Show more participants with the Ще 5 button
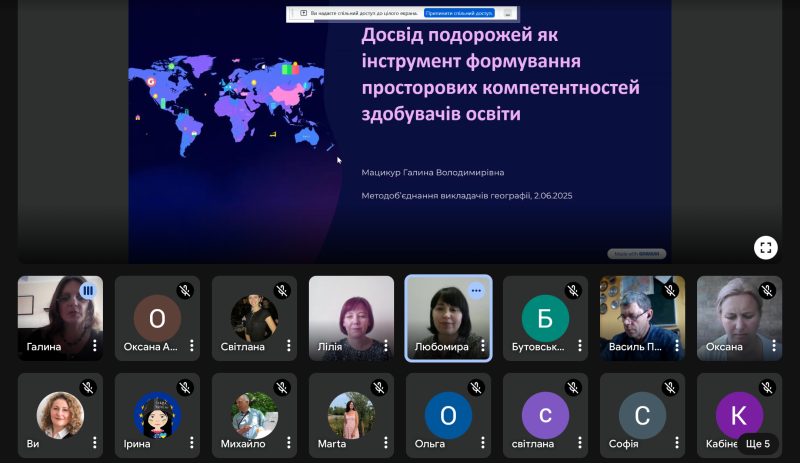This screenshot has width=800, height=463. pyautogui.click(x=757, y=443)
